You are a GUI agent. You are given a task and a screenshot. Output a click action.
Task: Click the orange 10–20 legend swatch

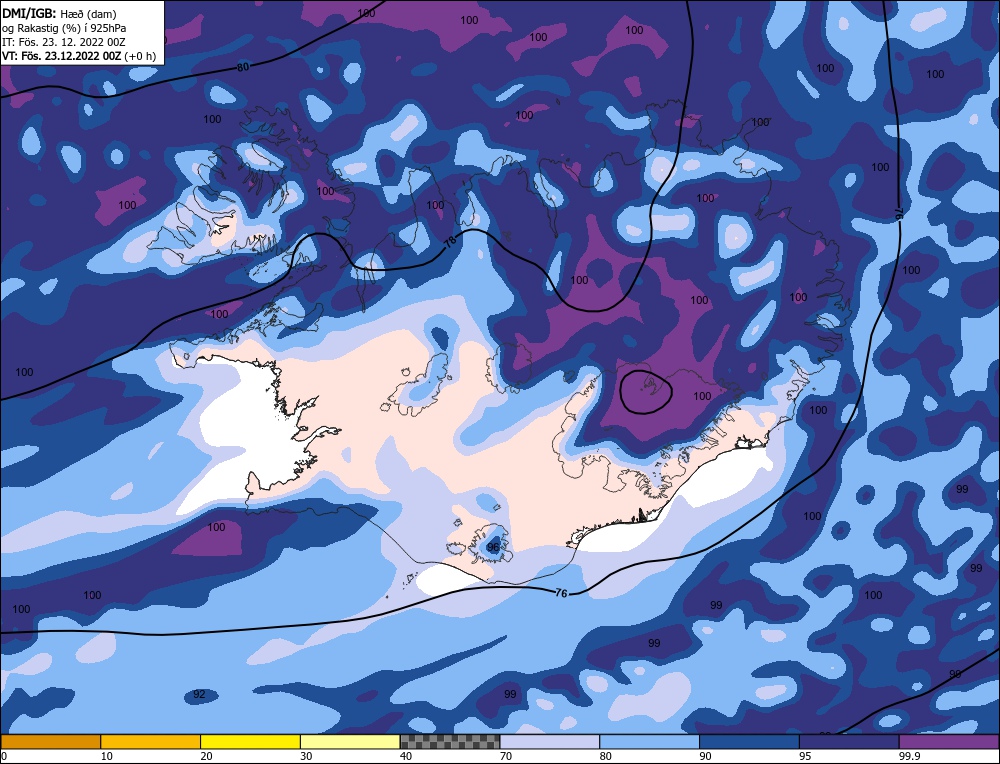tap(151, 742)
